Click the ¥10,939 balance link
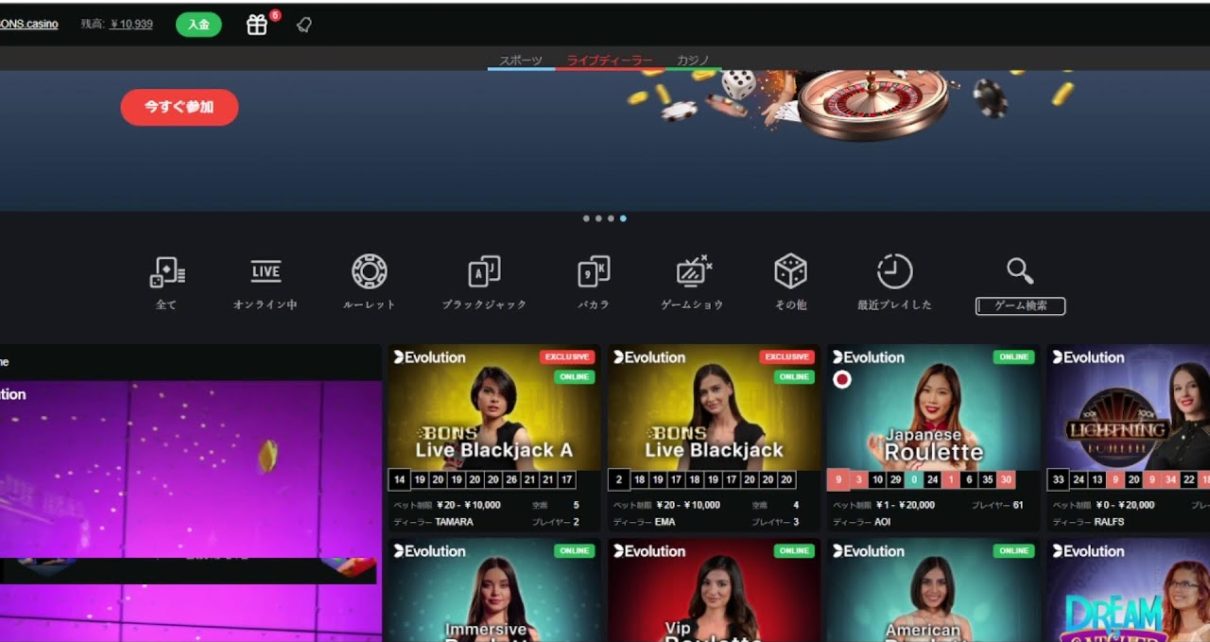The height and width of the screenshot is (642, 1210). pyautogui.click(x=131, y=24)
